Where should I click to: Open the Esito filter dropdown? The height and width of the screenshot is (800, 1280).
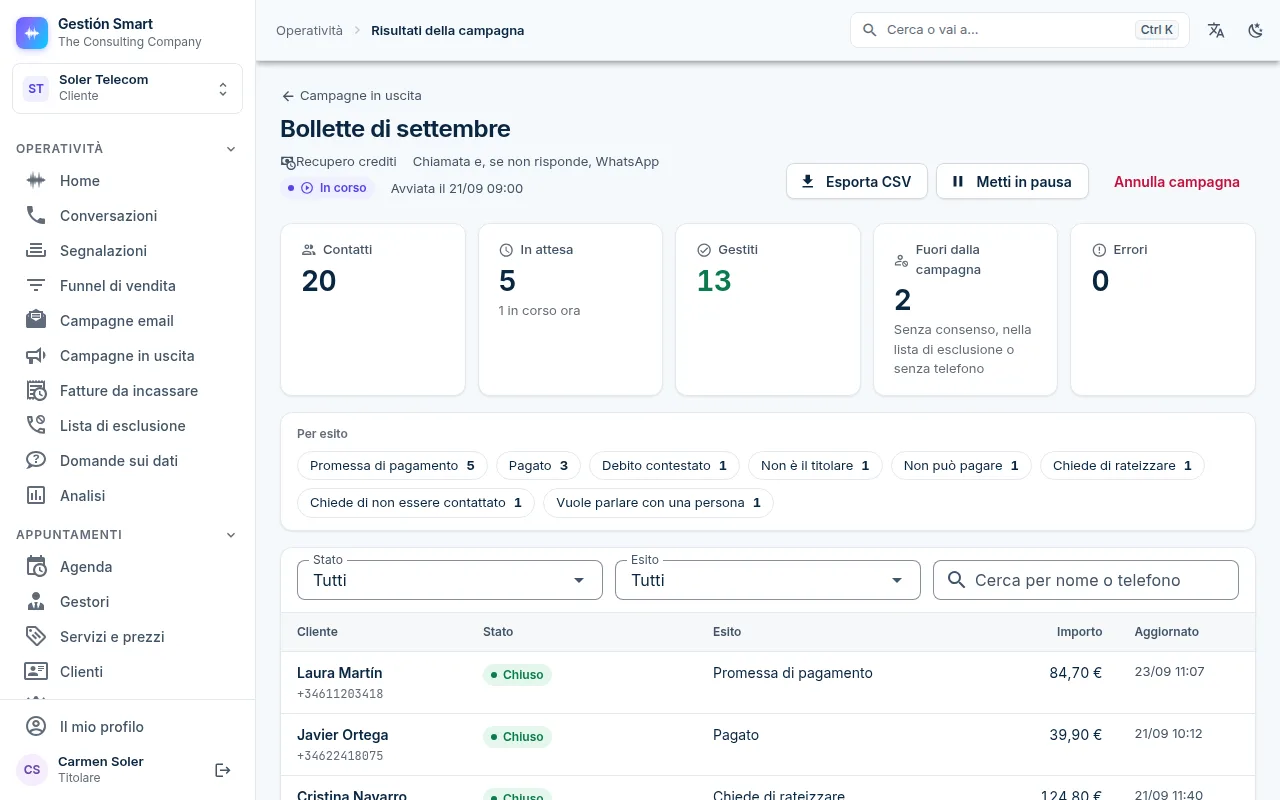[768, 580]
